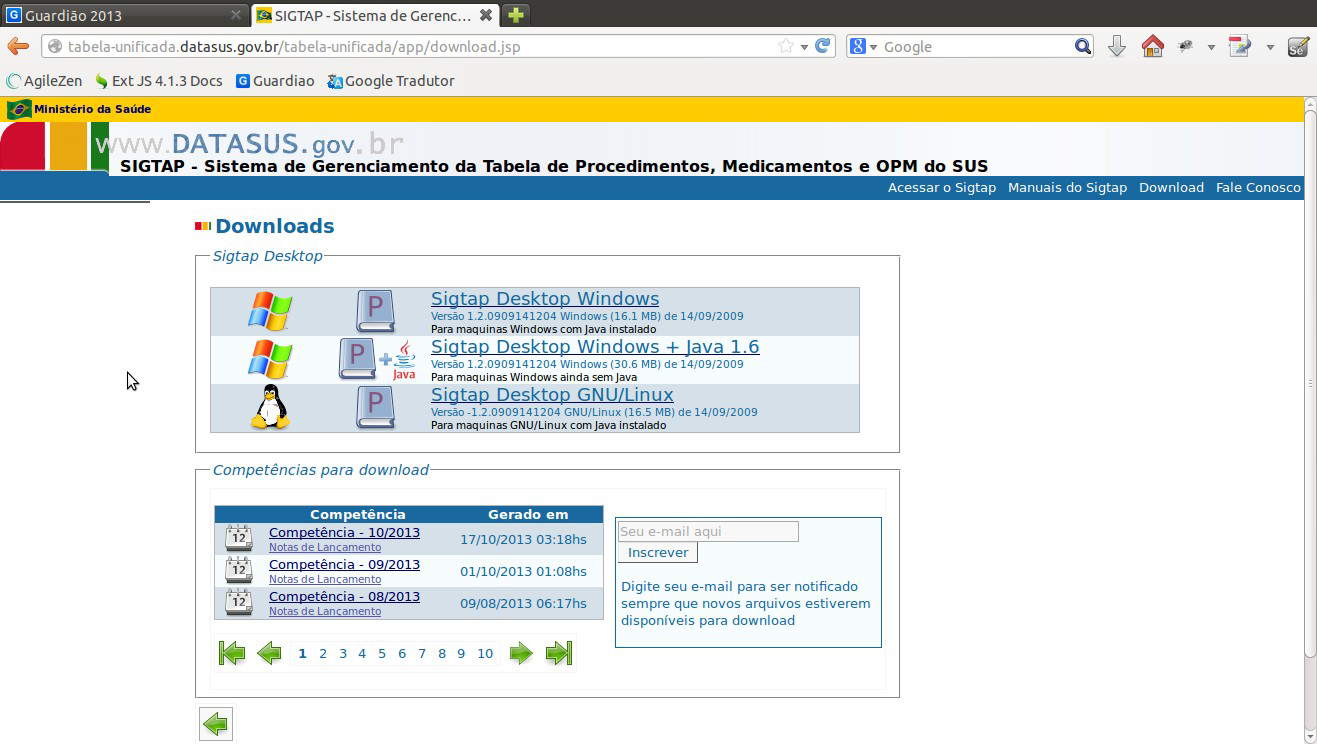Go to the Firefox home page icon
1317x744 pixels.
coord(1153,46)
